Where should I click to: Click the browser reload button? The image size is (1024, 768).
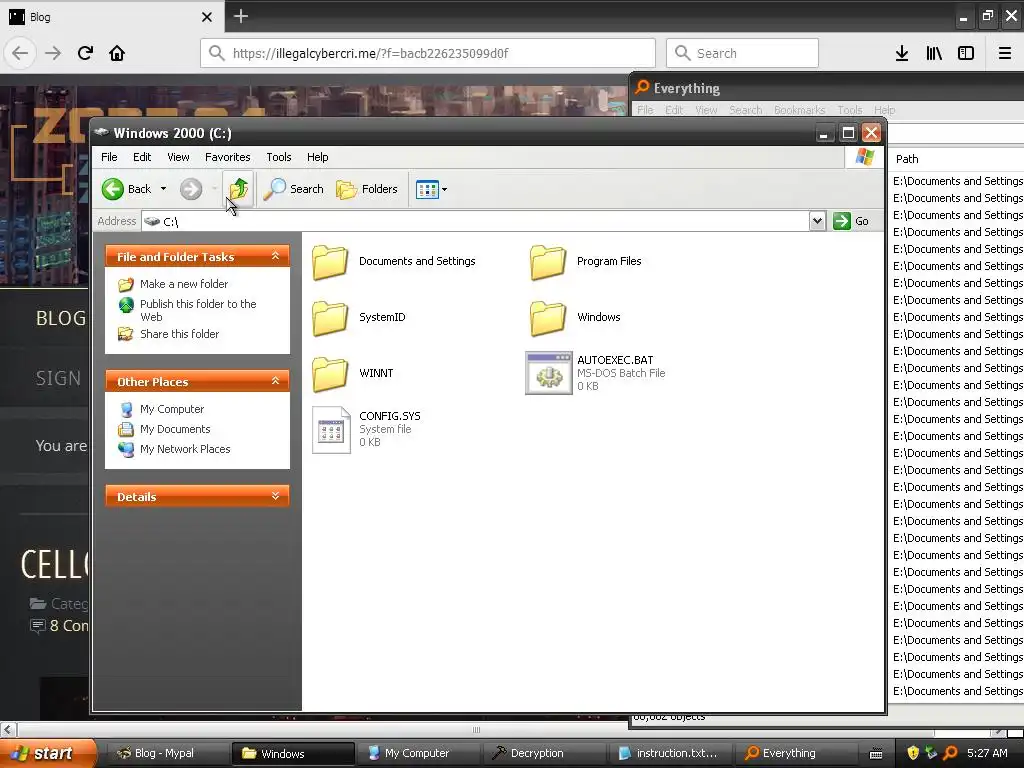(85, 53)
